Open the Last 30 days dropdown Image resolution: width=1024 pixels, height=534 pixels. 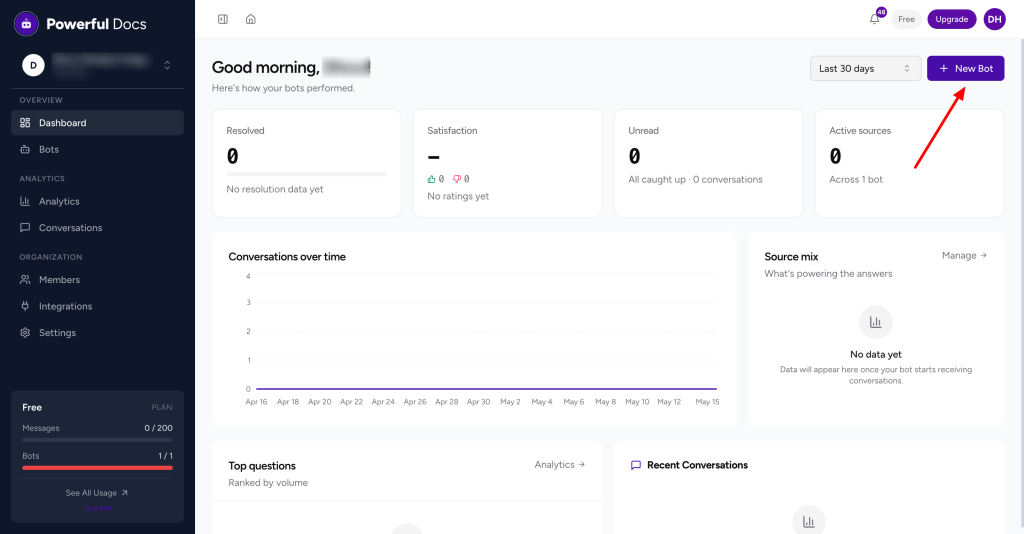[x=865, y=69]
